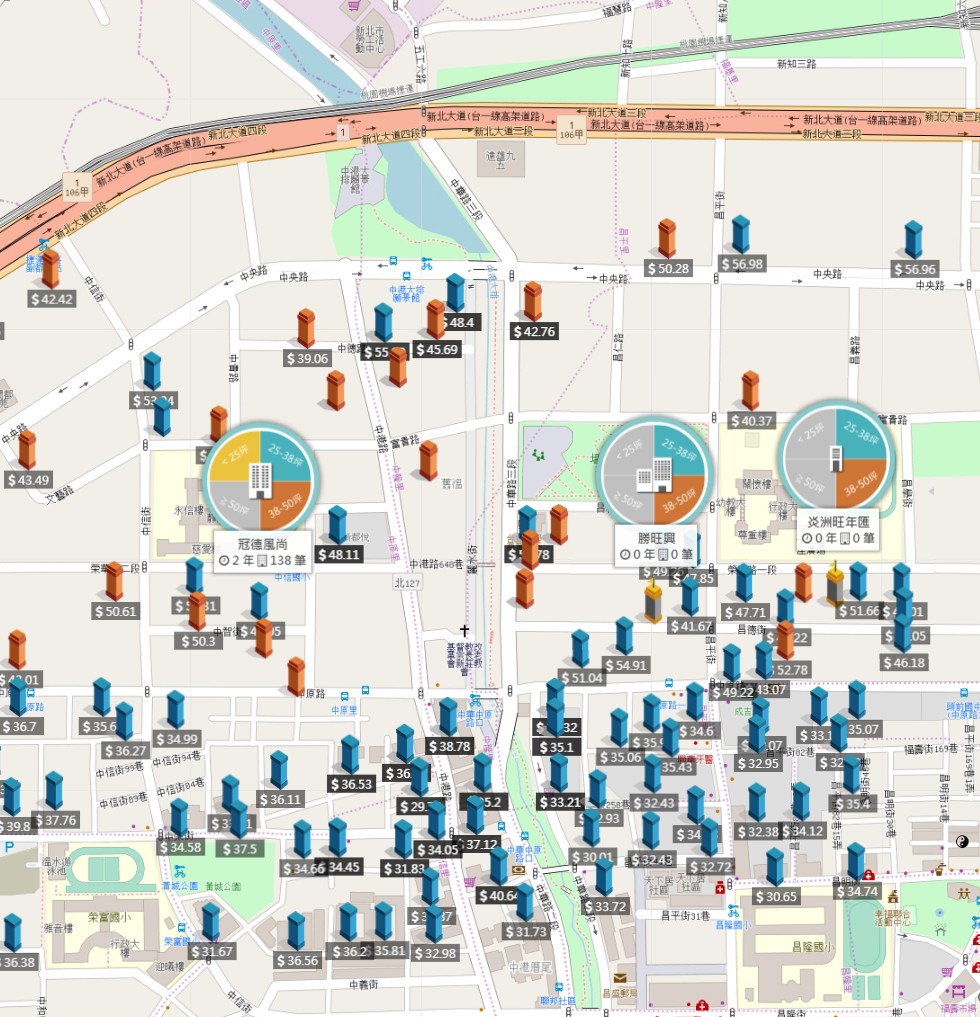Screen dimensions: 980x1017
Task: Click the 昌盛郵局 envelope post office icon
Action: pyautogui.click(x=620, y=977)
